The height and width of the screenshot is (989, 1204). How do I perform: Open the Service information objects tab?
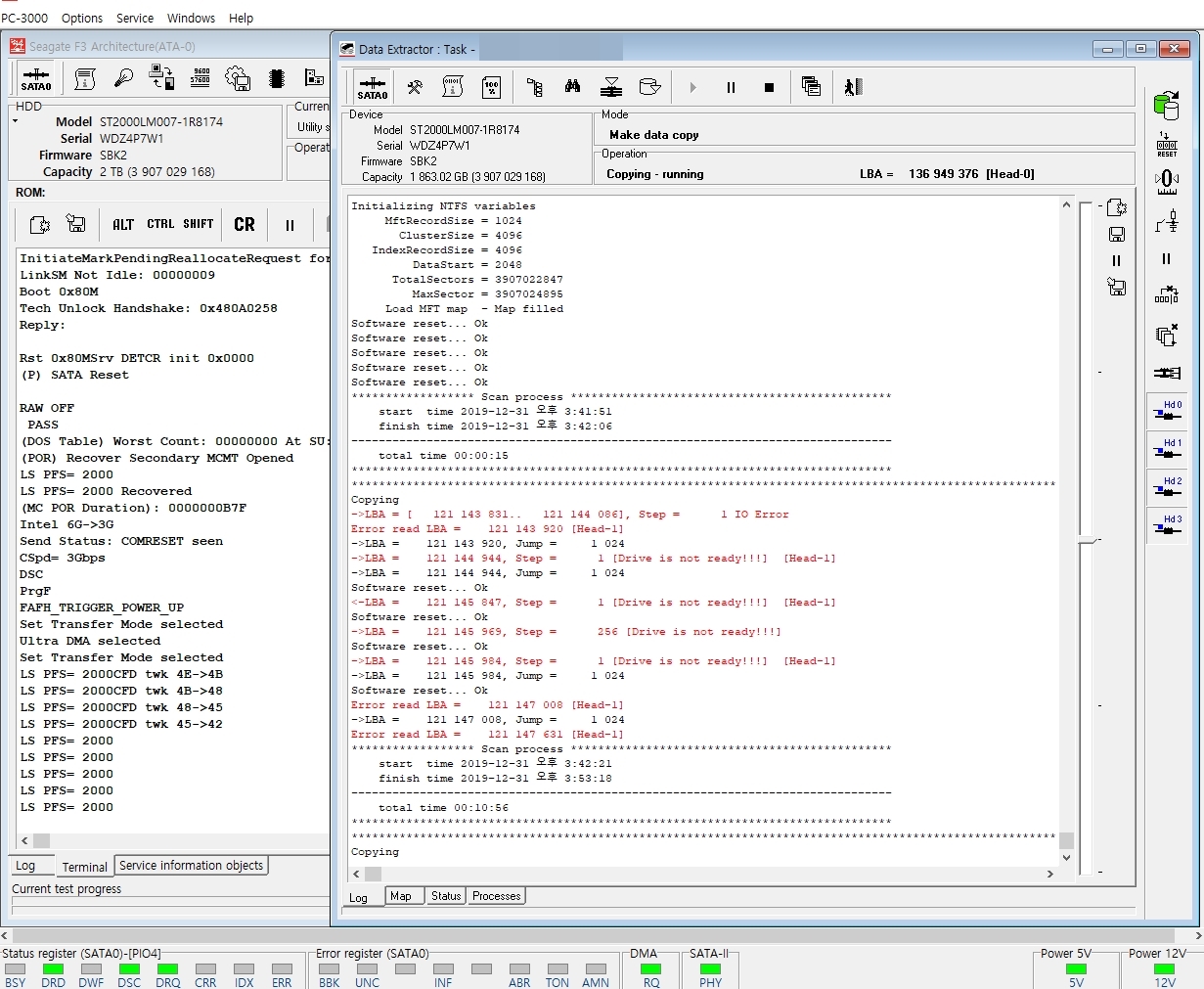[x=191, y=866]
